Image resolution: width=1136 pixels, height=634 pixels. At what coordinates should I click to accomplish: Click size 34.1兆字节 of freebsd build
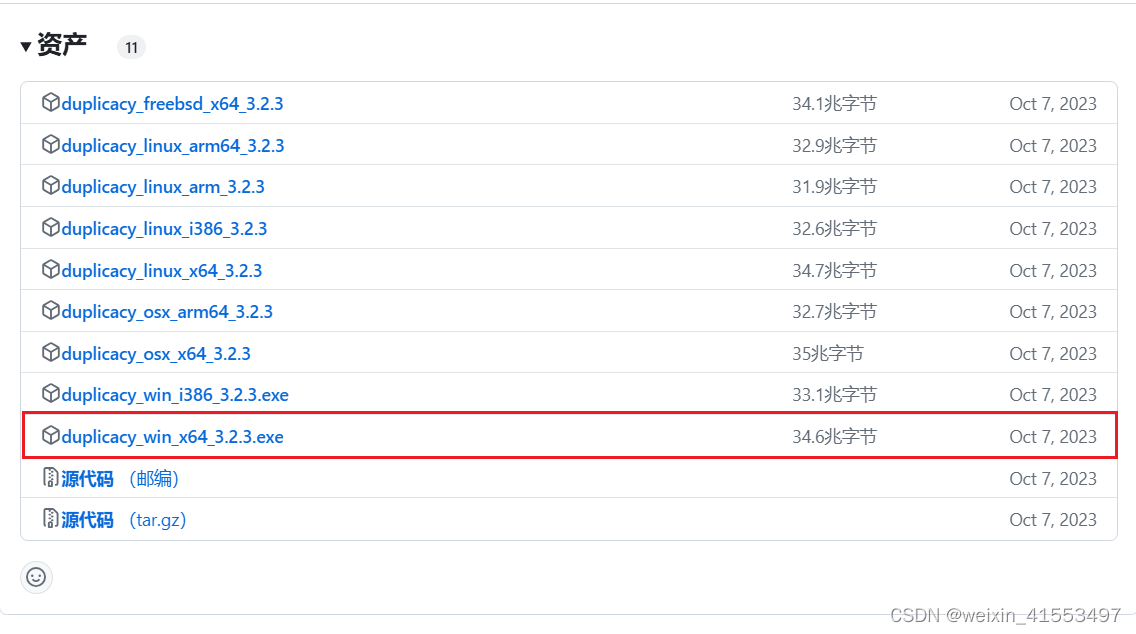835,104
